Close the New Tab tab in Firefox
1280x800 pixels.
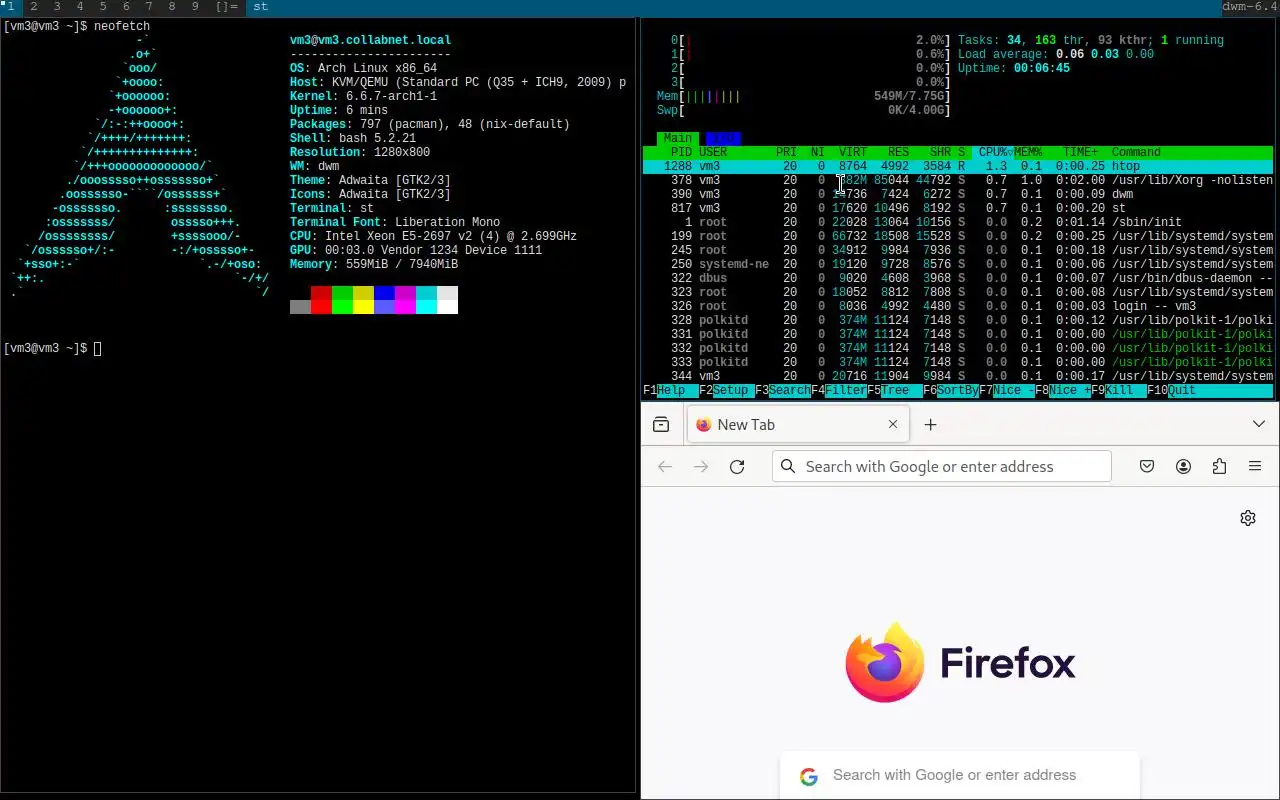pyautogui.click(x=893, y=425)
